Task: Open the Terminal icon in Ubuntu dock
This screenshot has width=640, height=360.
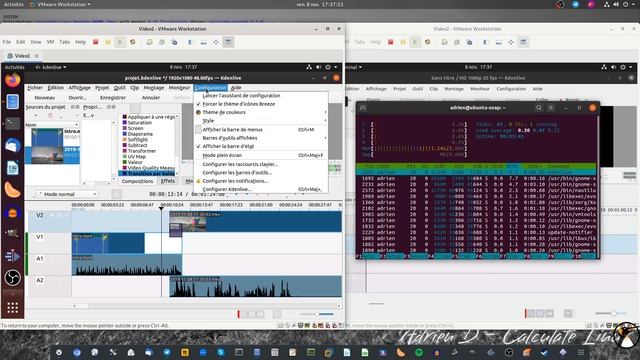Action: point(13,123)
